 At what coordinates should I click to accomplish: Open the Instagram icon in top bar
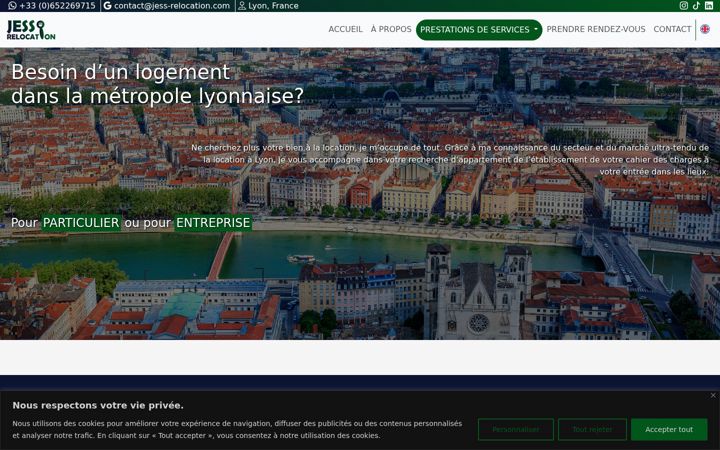(684, 6)
